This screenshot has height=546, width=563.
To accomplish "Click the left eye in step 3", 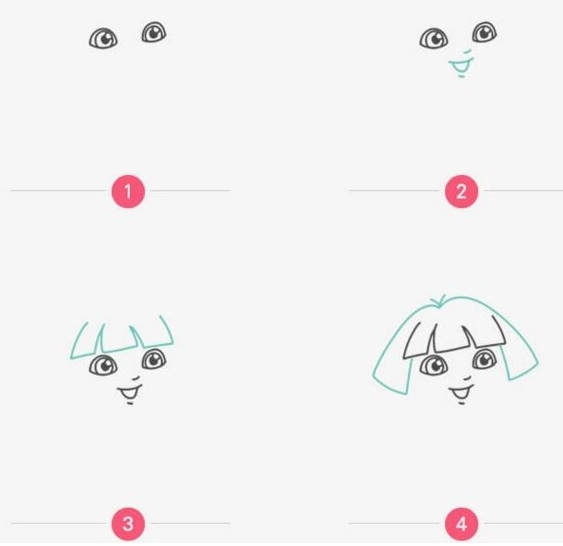I will (103, 365).
